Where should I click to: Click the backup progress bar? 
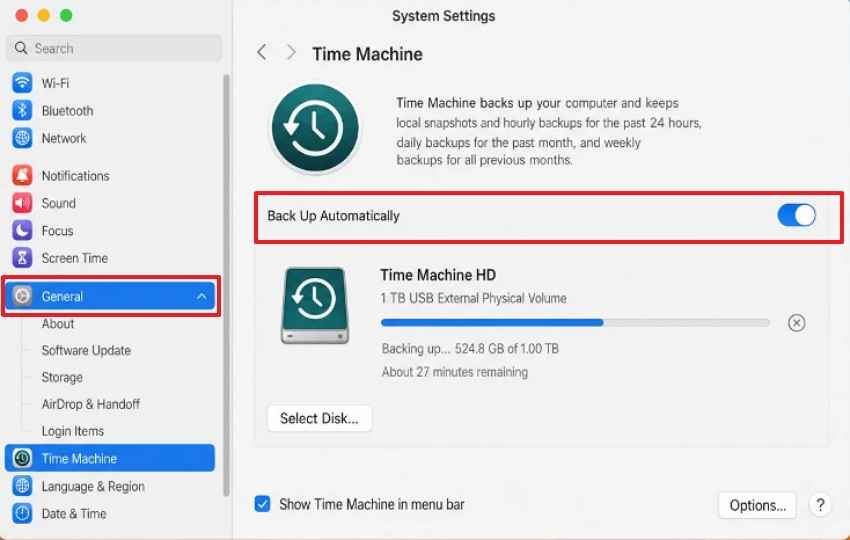click(575, 323)
